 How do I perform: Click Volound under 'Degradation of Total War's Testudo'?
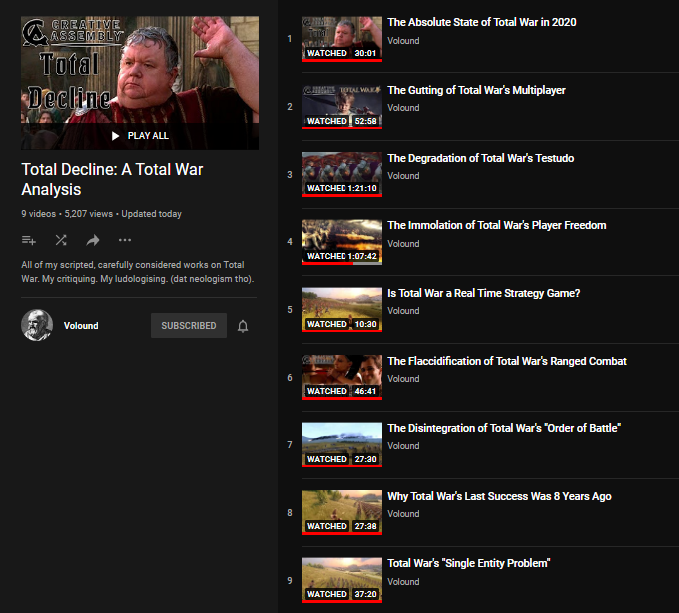(x=403, y=176)
